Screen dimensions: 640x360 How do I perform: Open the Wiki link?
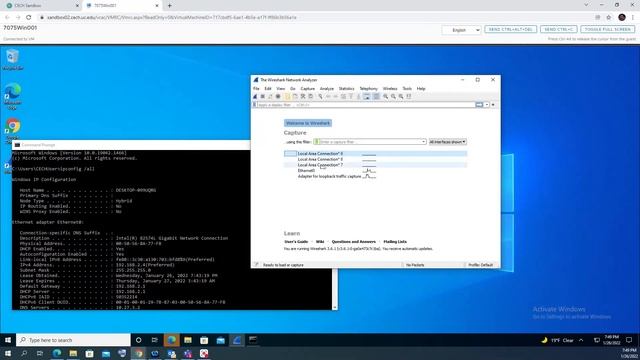click(320, 242)
